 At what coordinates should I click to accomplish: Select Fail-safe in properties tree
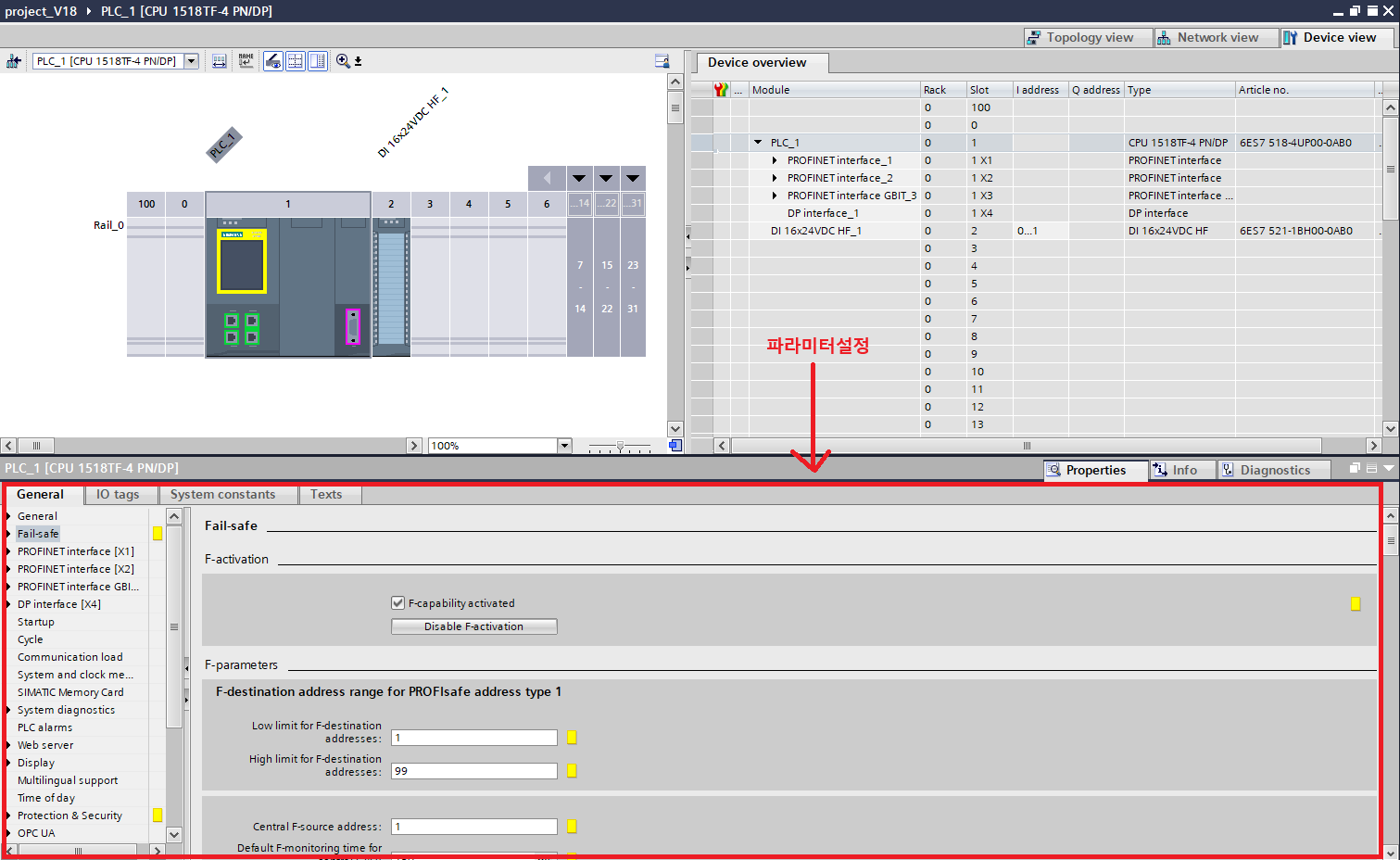click(x=38, y=534)
